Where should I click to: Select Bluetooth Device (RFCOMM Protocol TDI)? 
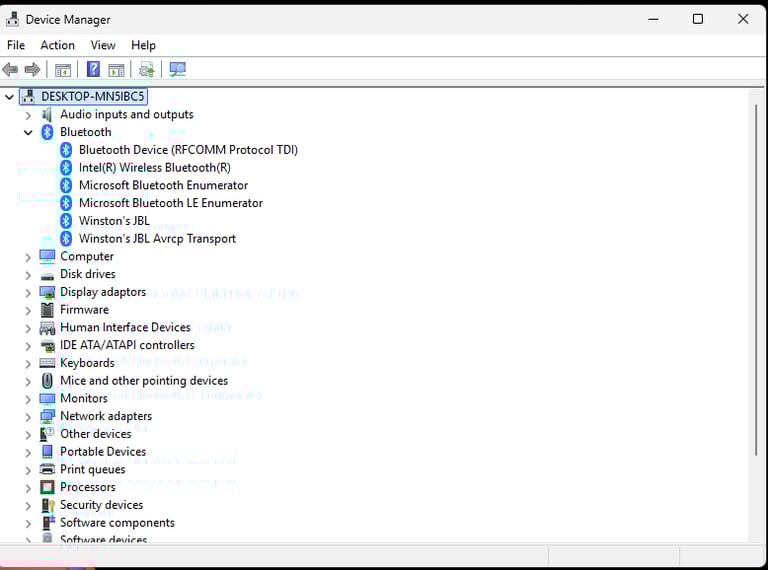coord(188,150)
